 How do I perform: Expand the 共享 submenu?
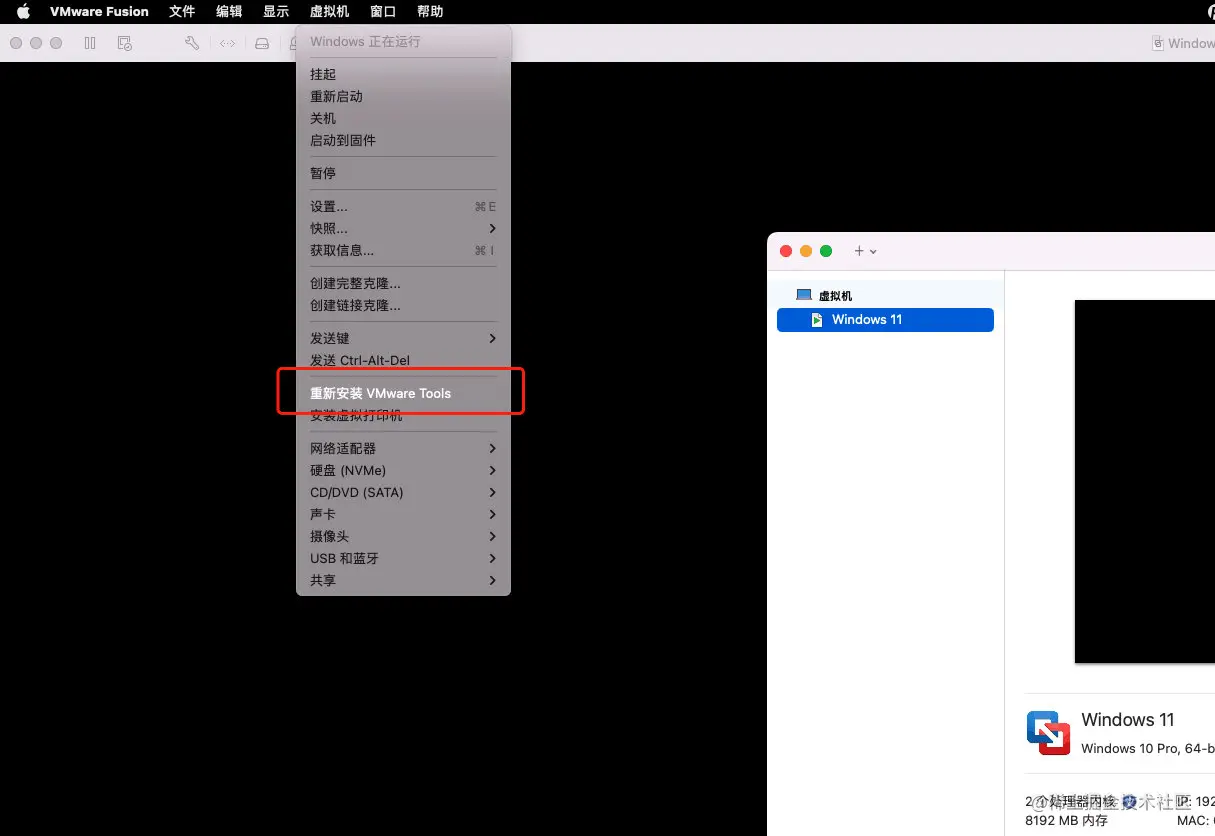403,581
